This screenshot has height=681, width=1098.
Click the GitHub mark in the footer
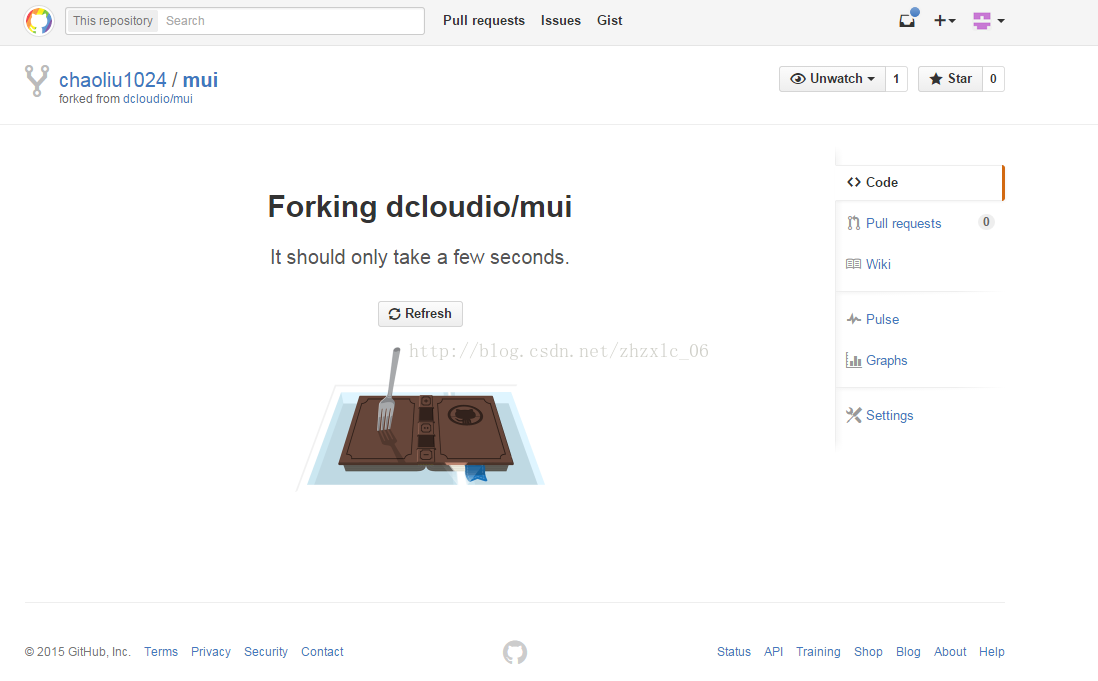click(x=515, y=652)
